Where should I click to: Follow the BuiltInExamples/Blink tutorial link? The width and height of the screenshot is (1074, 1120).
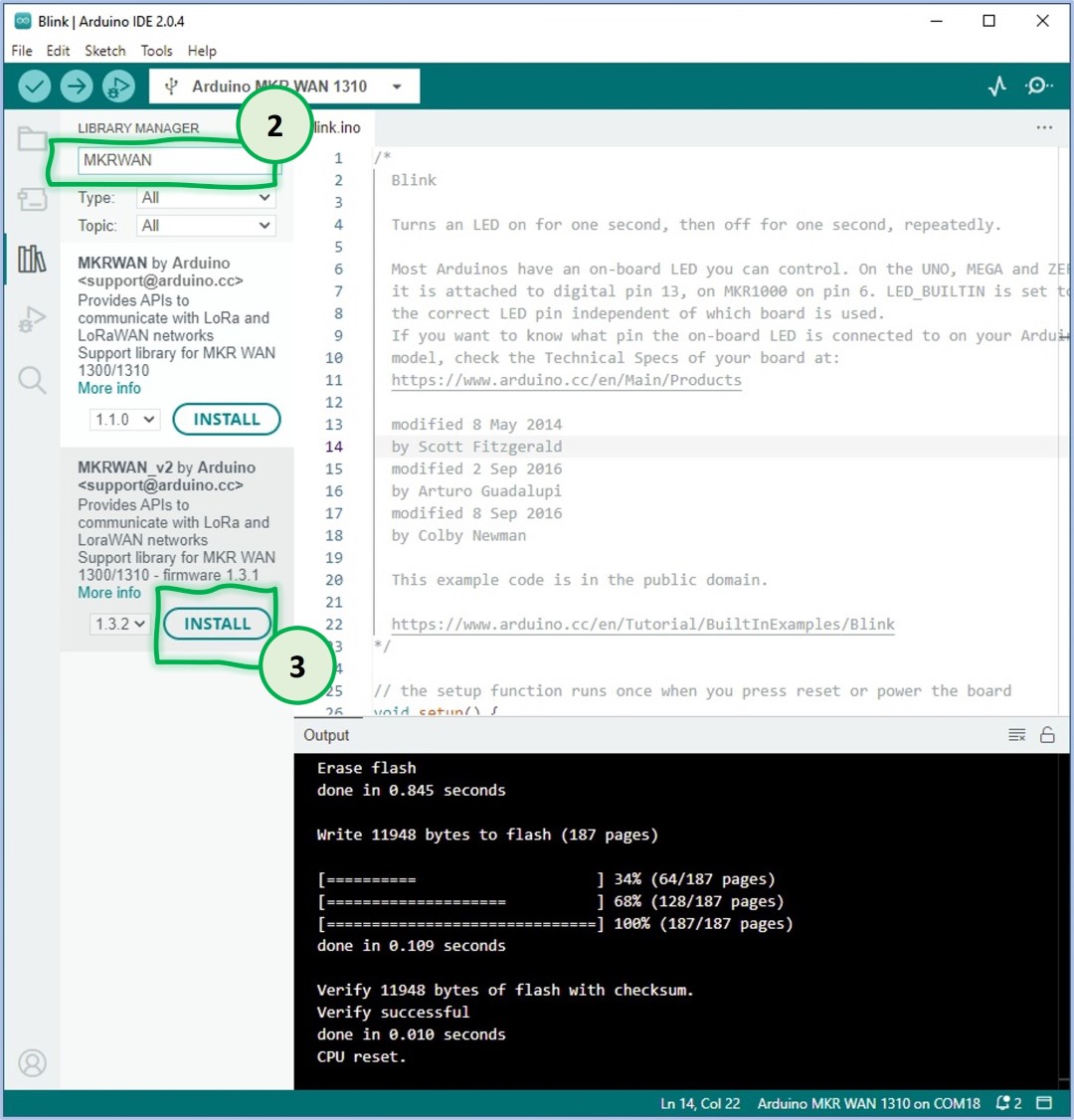coord(642,625)
